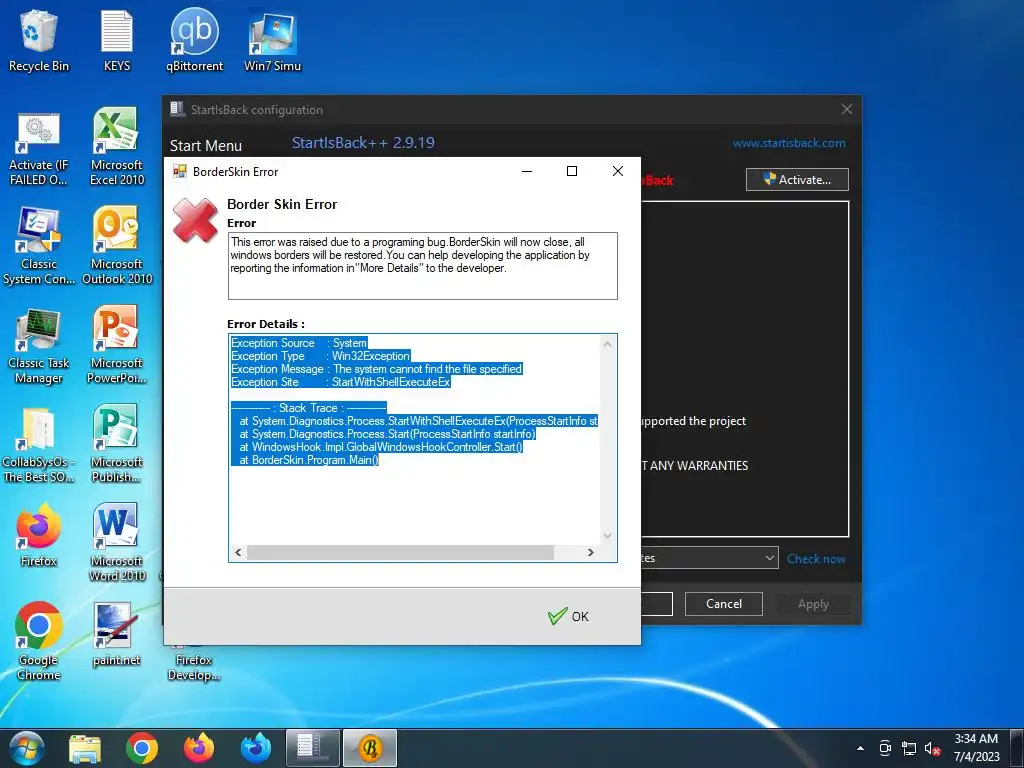Close the BorderSkin Error dialog
The width and height of the screenshot is (1024, 768).
pyautogui.click(x=618, y=171)
